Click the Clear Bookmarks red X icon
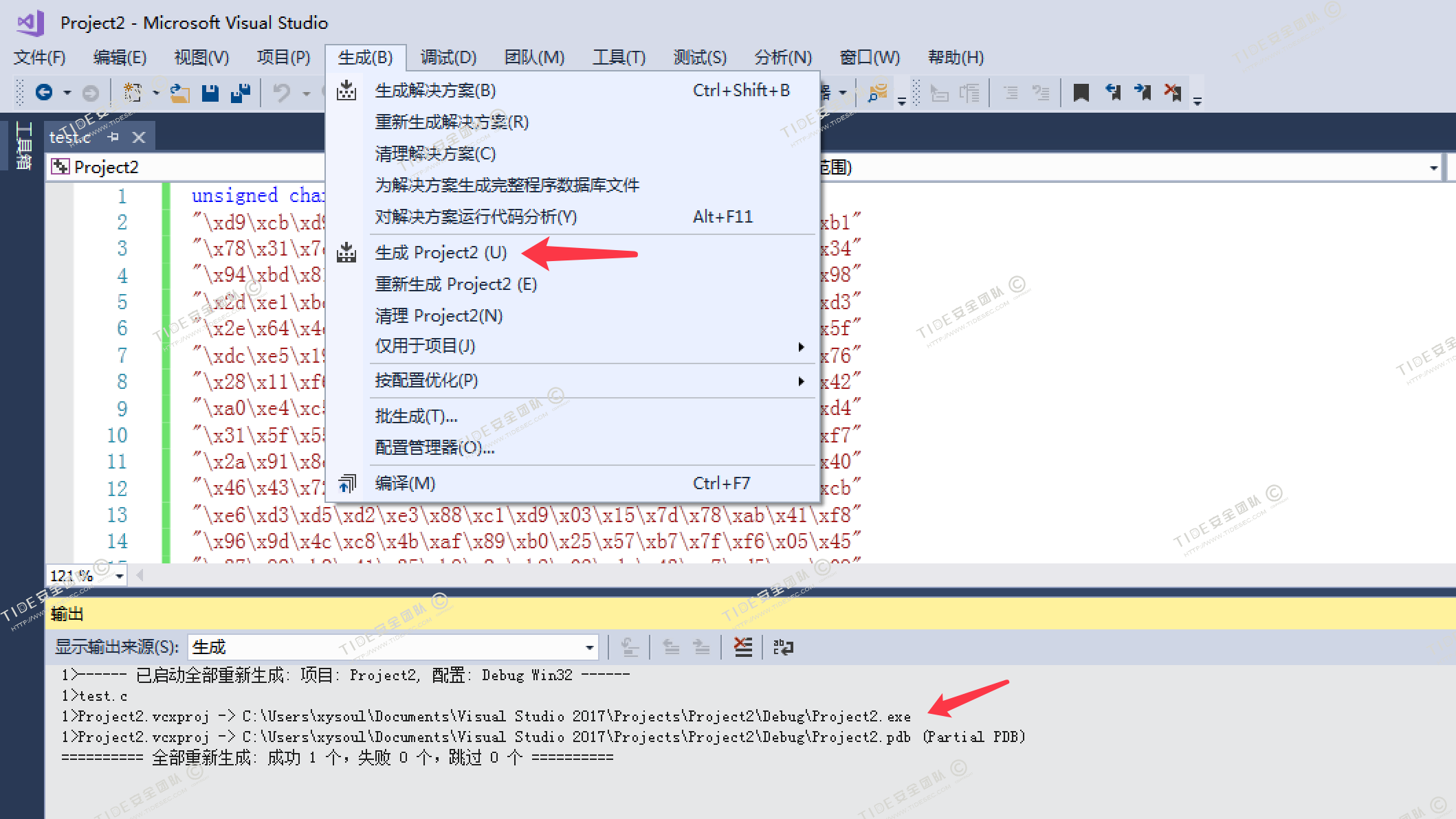 (x=1173, y=92)
